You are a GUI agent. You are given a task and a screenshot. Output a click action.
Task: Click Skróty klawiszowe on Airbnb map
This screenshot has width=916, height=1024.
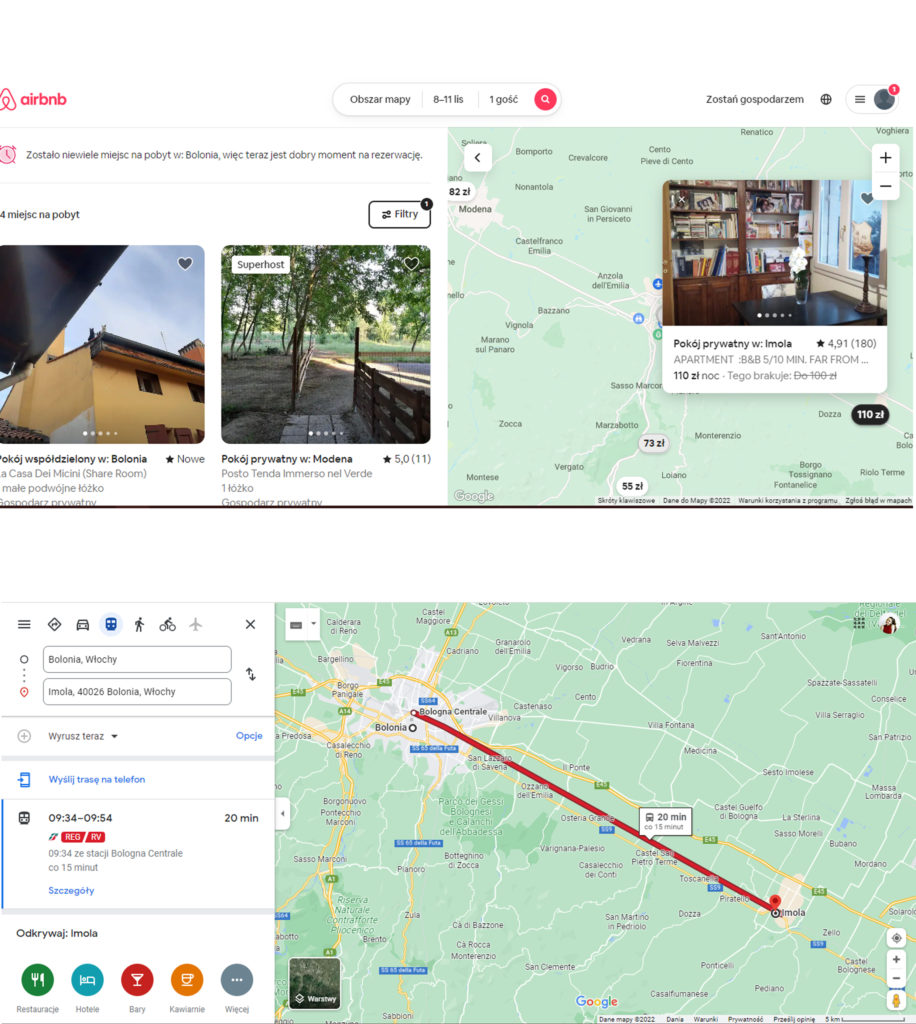pyautogui.click(x=625, y=500)
